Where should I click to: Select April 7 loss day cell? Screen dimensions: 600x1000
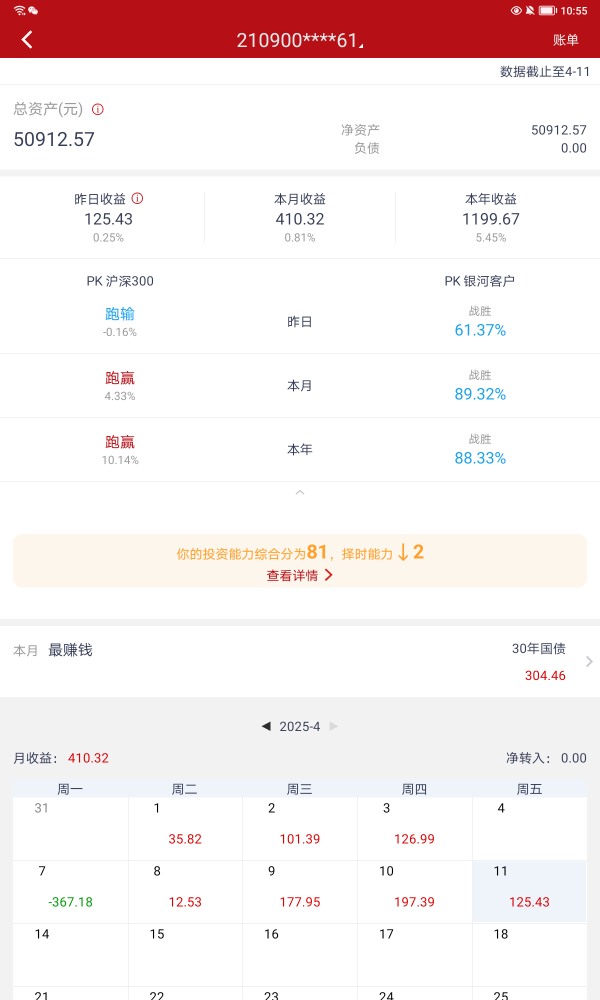pyautogui.click(x=70, y=891)
